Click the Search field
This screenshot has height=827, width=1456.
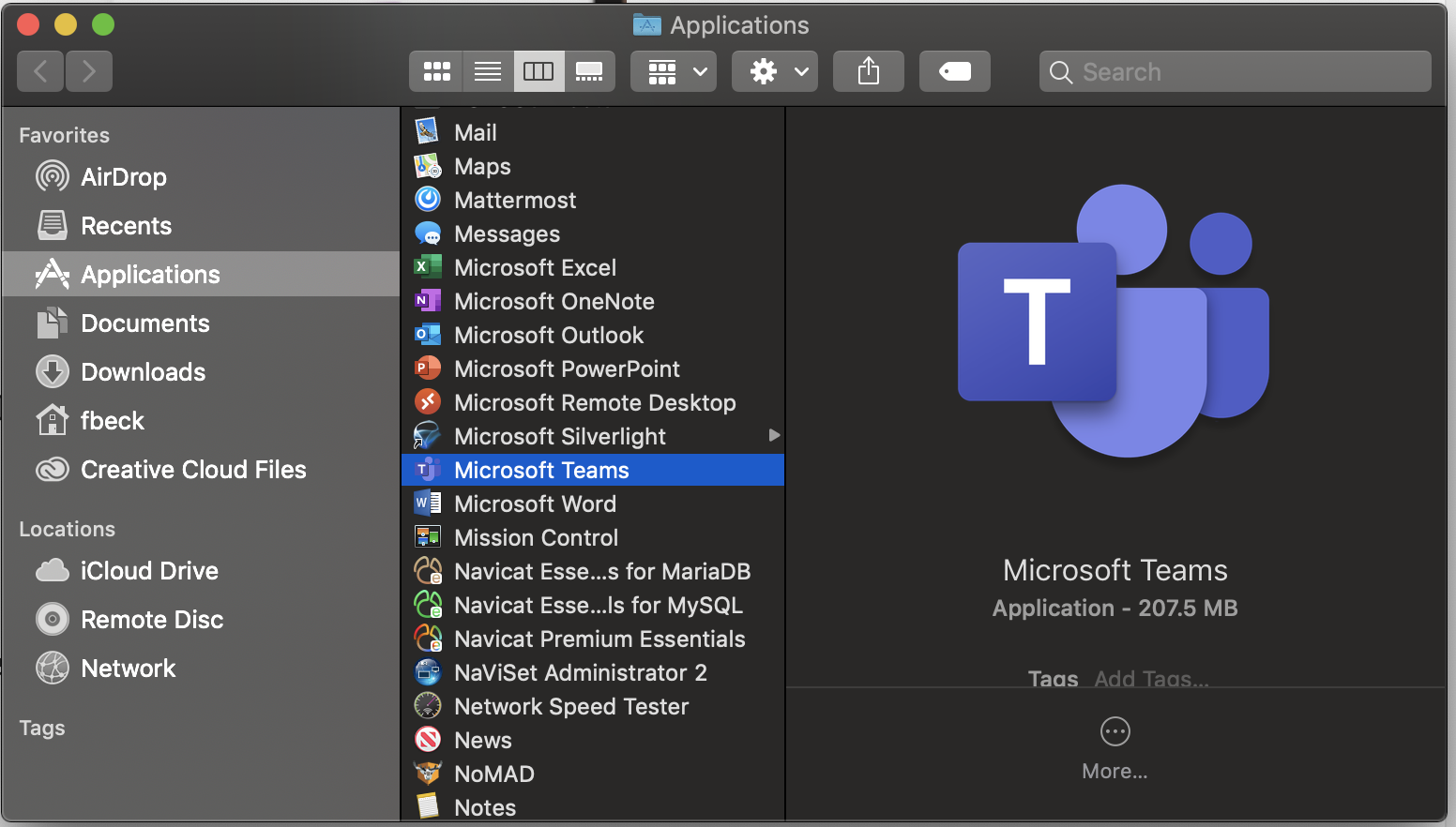click(x=1236, y=71)
